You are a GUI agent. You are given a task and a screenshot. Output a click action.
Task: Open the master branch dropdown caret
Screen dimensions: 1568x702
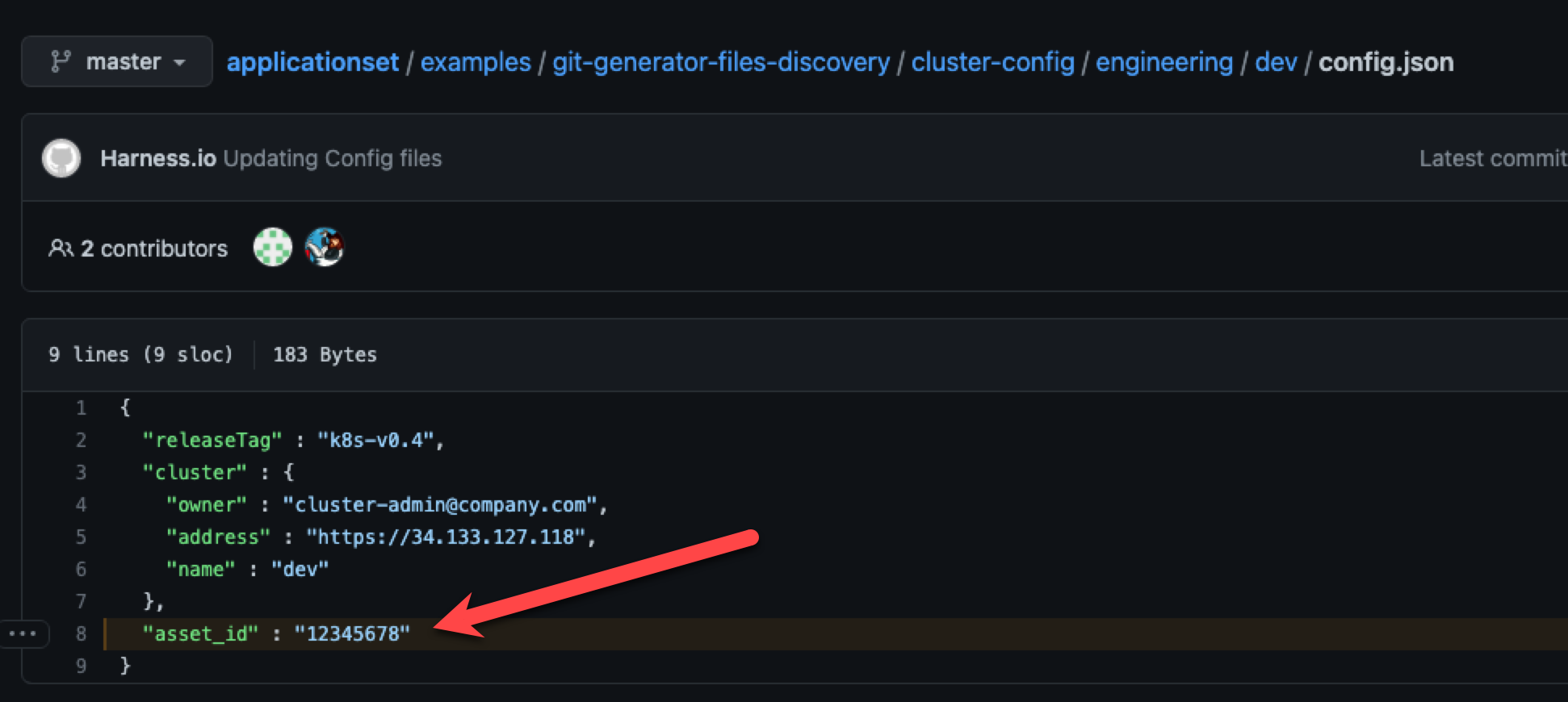tap(180, 62)
